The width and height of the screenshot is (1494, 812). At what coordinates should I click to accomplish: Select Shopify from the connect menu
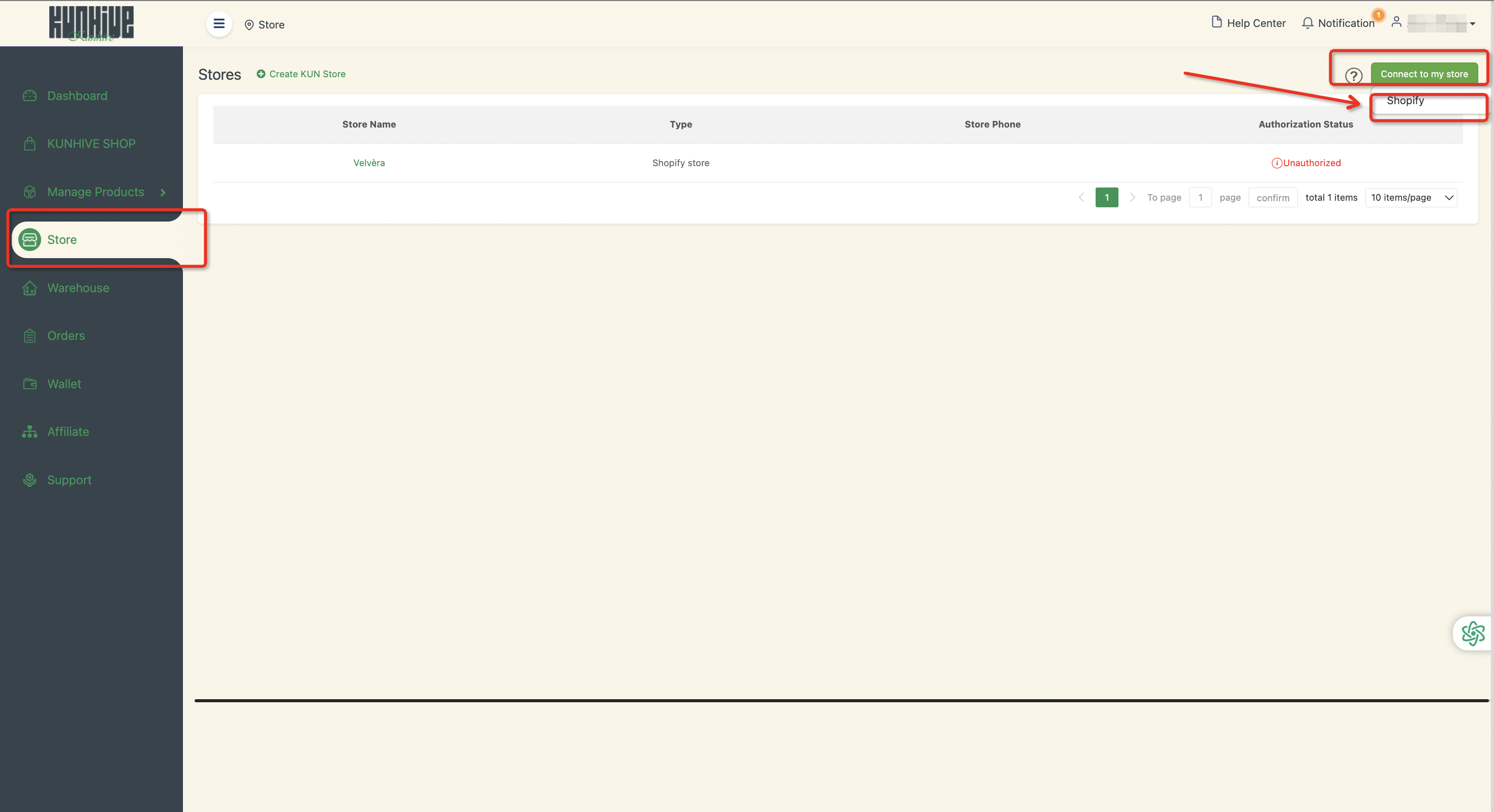point(1405,101)
